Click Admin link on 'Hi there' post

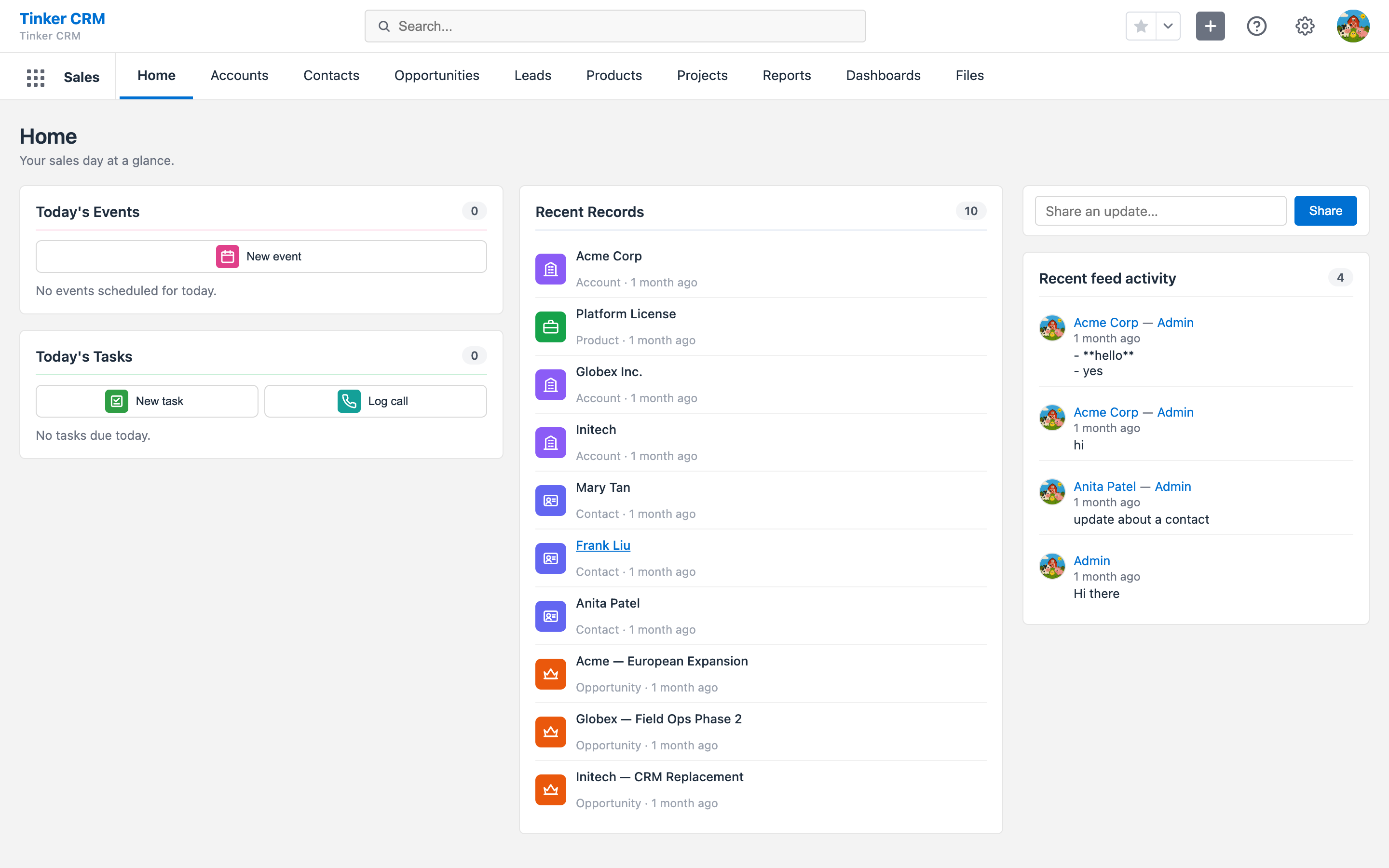[1091, 561]
